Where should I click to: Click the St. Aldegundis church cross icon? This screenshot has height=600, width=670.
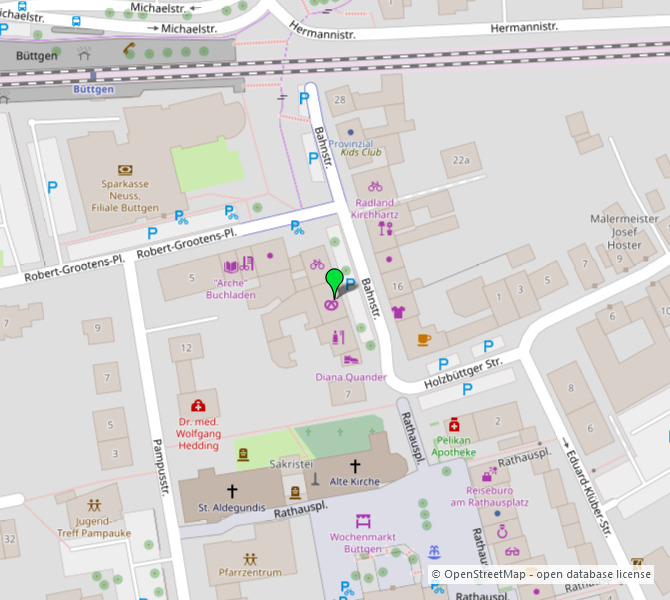coord(232,490)
